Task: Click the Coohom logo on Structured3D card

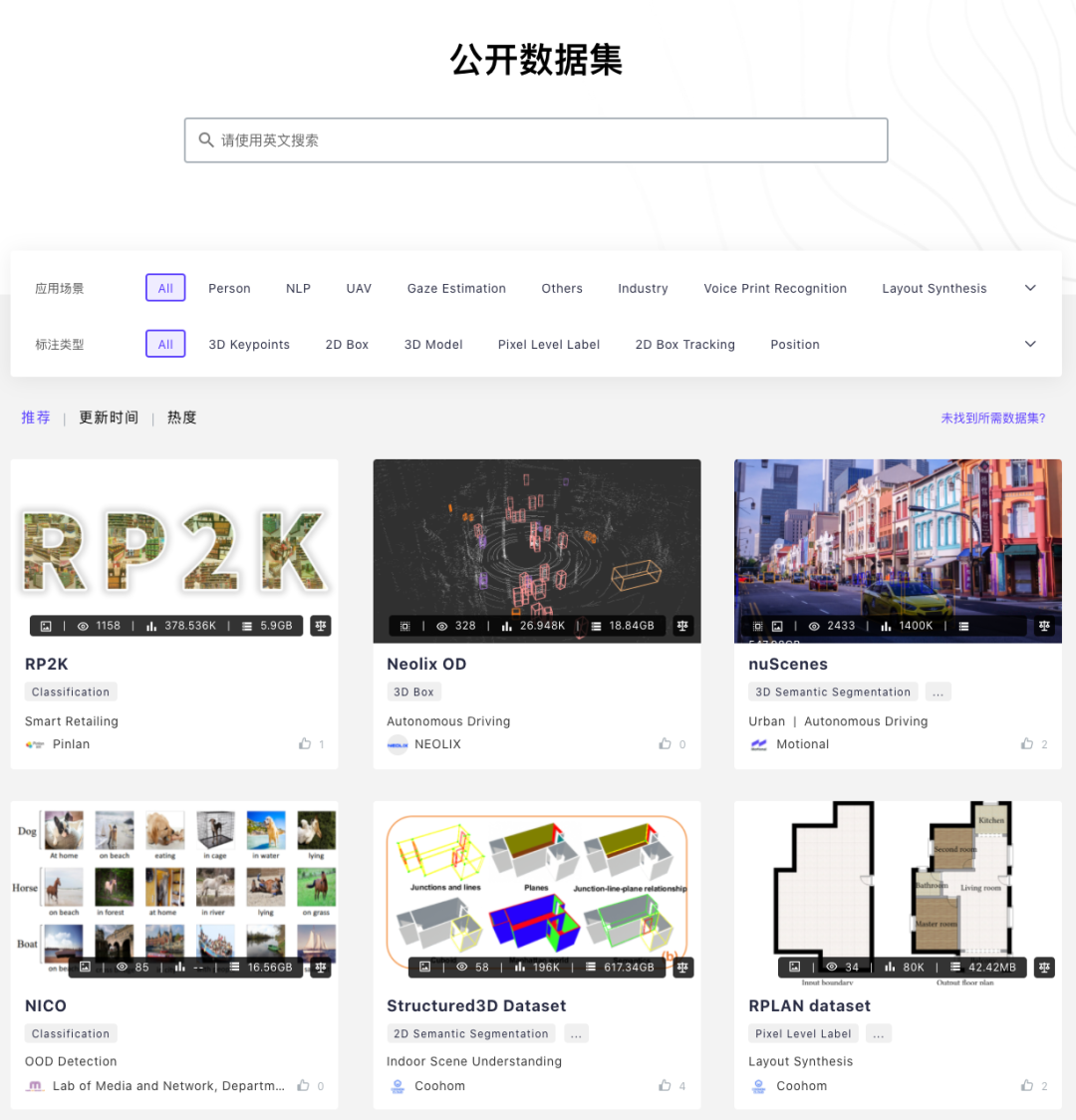Action: pos(398,1086)
